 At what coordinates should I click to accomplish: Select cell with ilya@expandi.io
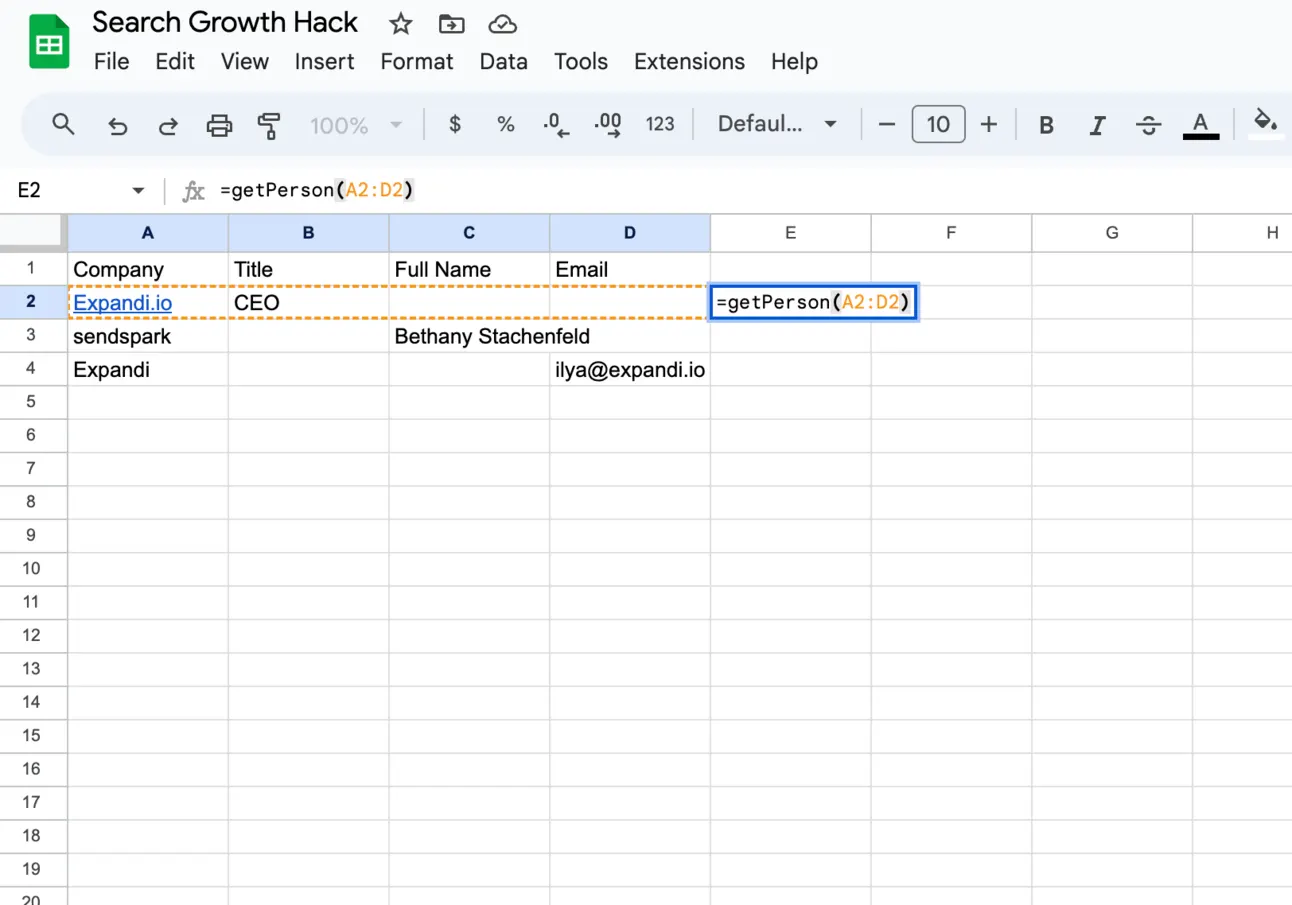click(x=630, y=370)
